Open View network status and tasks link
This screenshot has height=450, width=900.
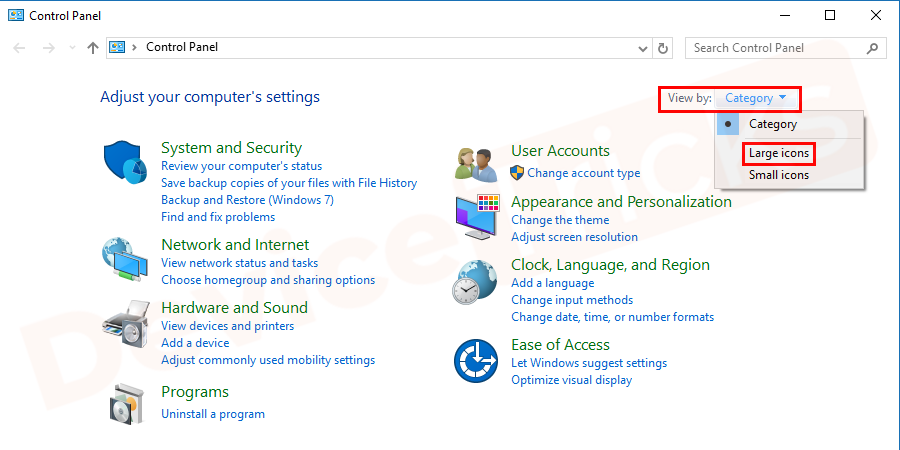(x=239, y=263)
